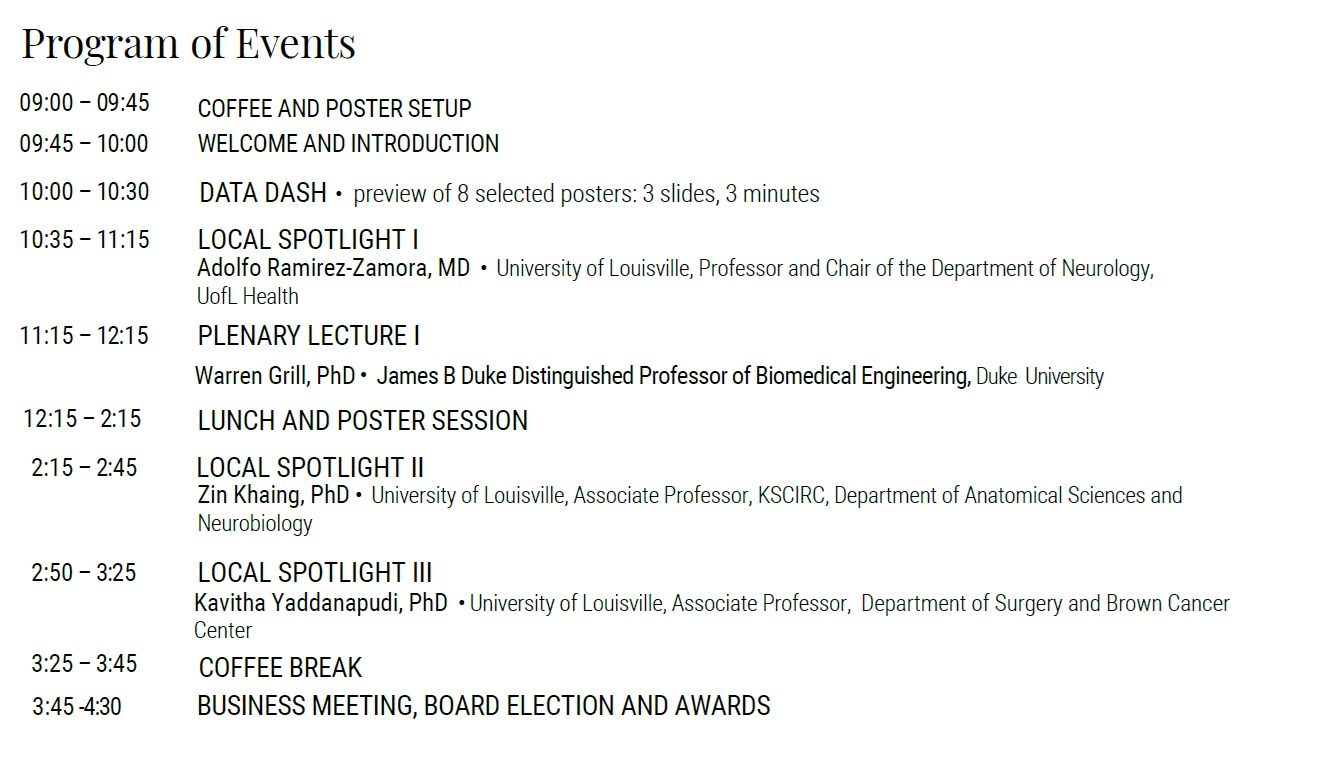The image size is (1317, 776).
Task: Click the Data Dash session title
Action: [263, 193]
